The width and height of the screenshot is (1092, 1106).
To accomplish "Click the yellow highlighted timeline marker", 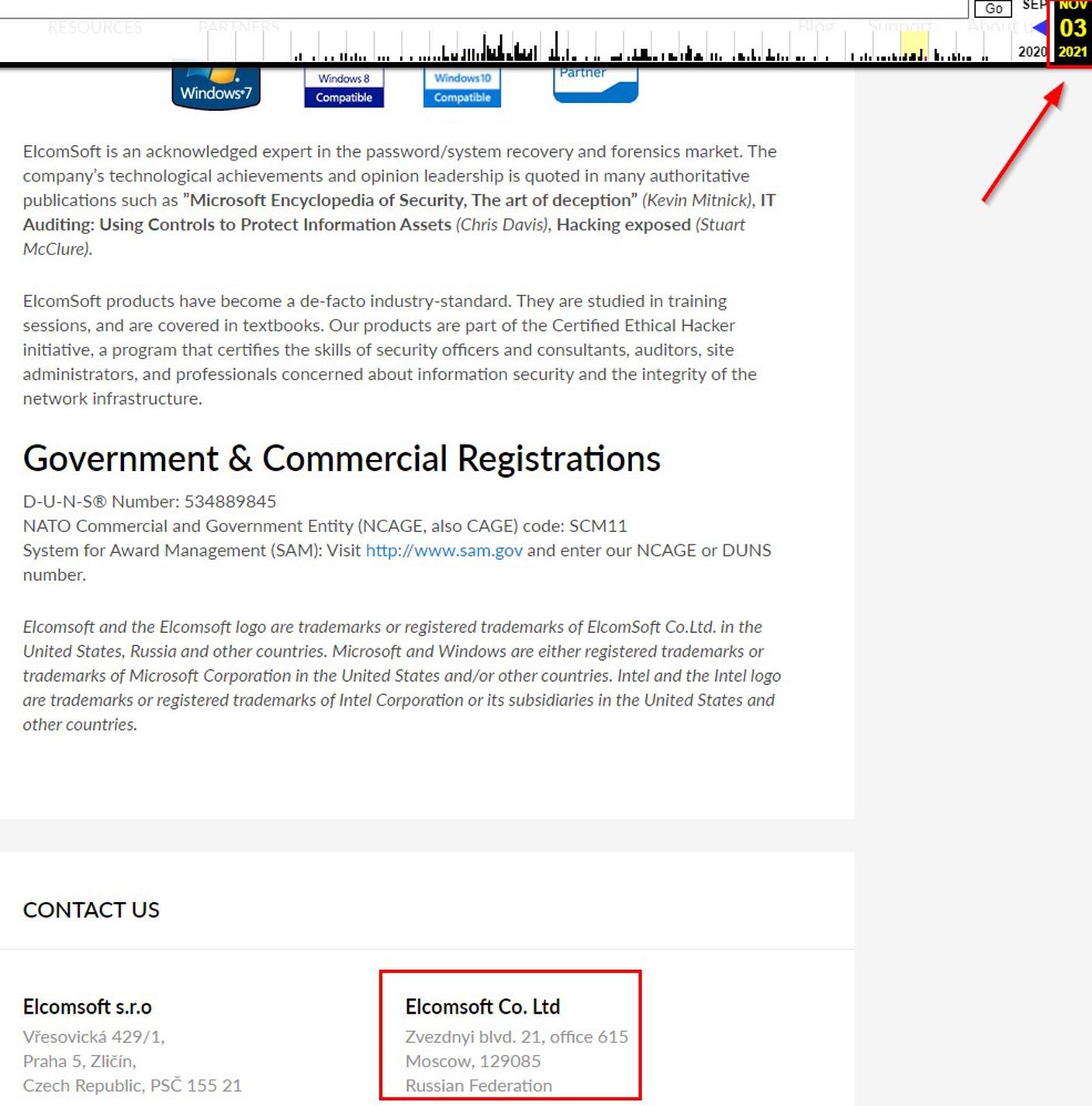I will [914, 46].
